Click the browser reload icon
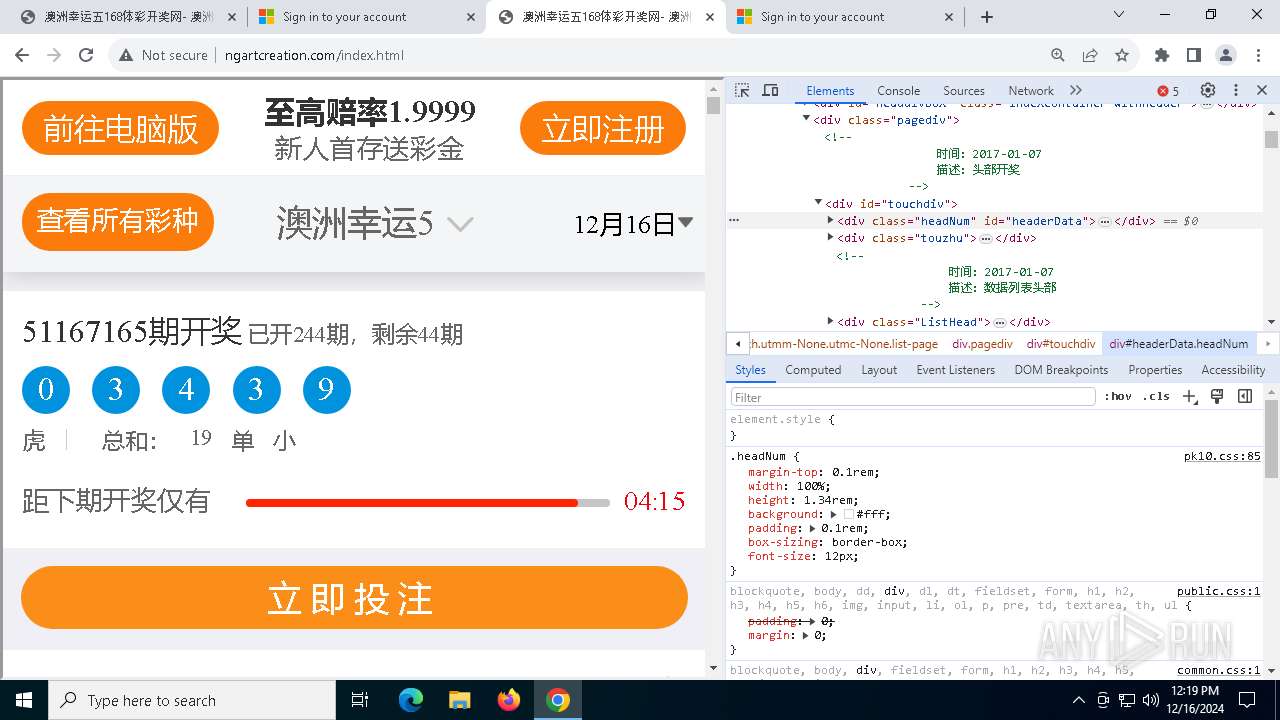 (86, 55)
